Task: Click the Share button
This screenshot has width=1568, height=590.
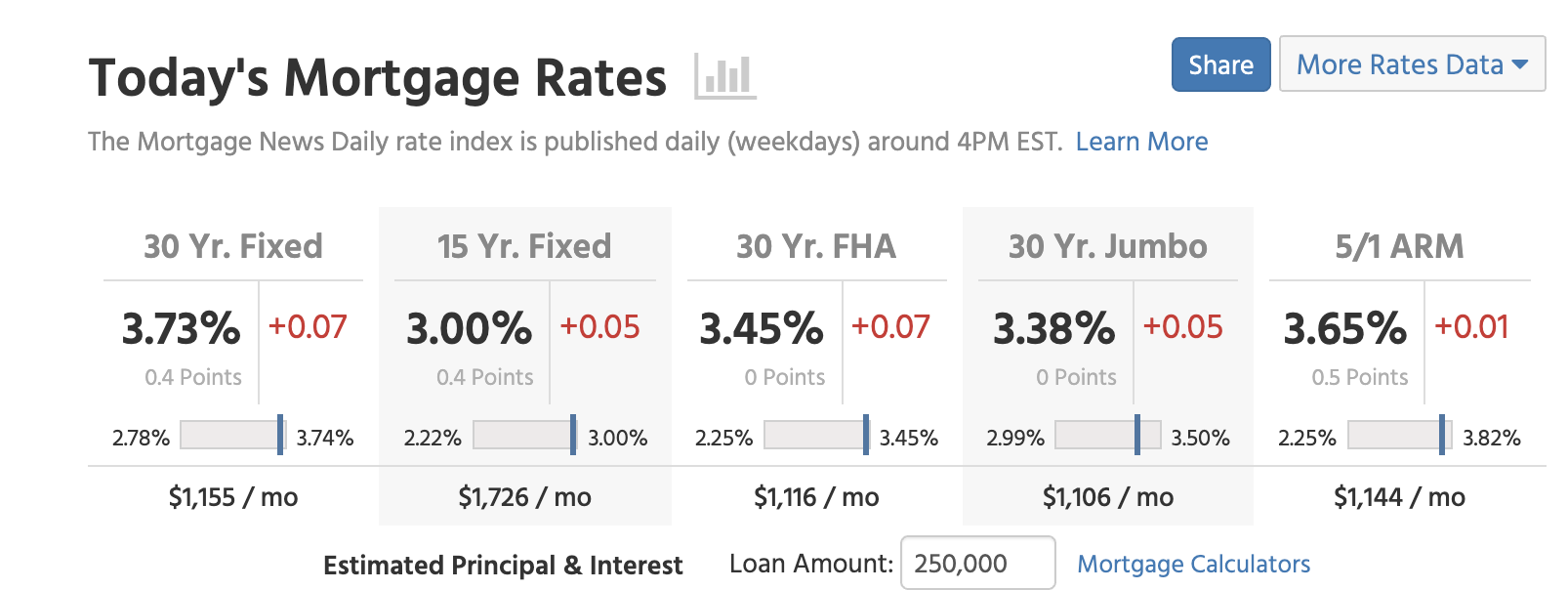Action: (x=1220, y=64)
